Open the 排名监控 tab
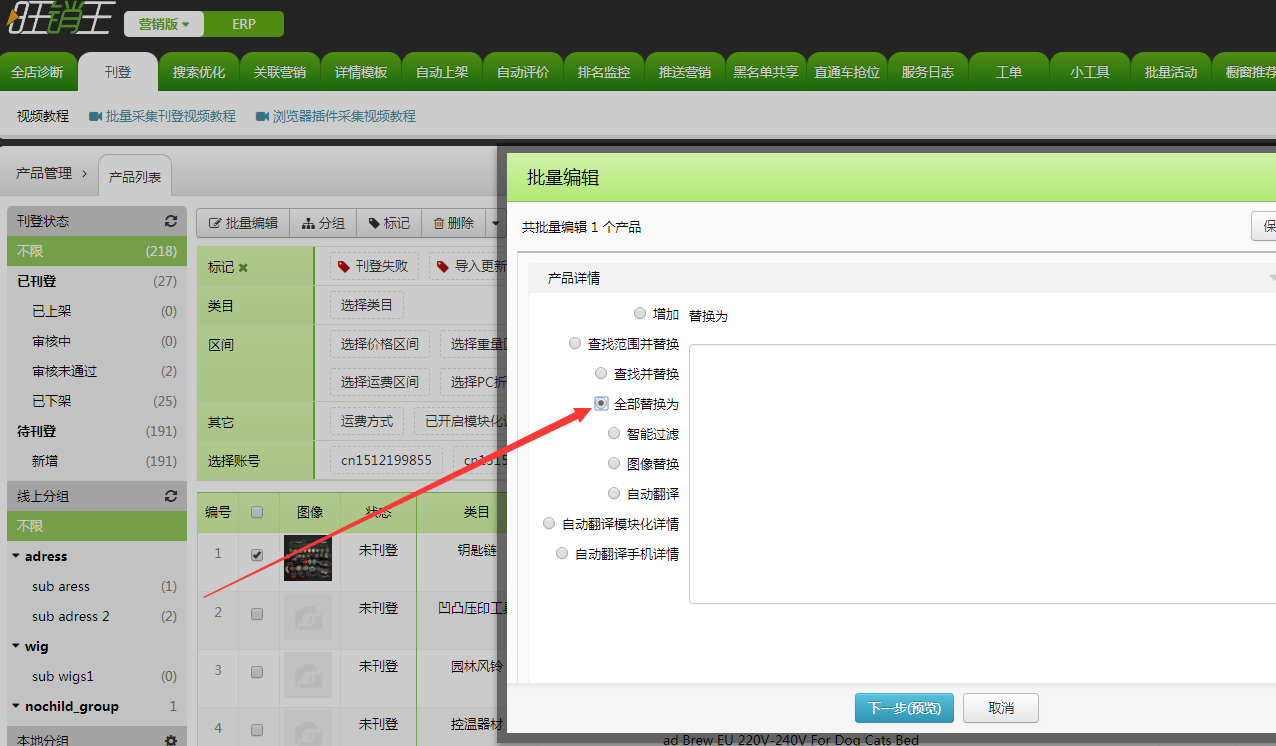The width and height of the screenshot is (1276, 746). tap(604, 72)
